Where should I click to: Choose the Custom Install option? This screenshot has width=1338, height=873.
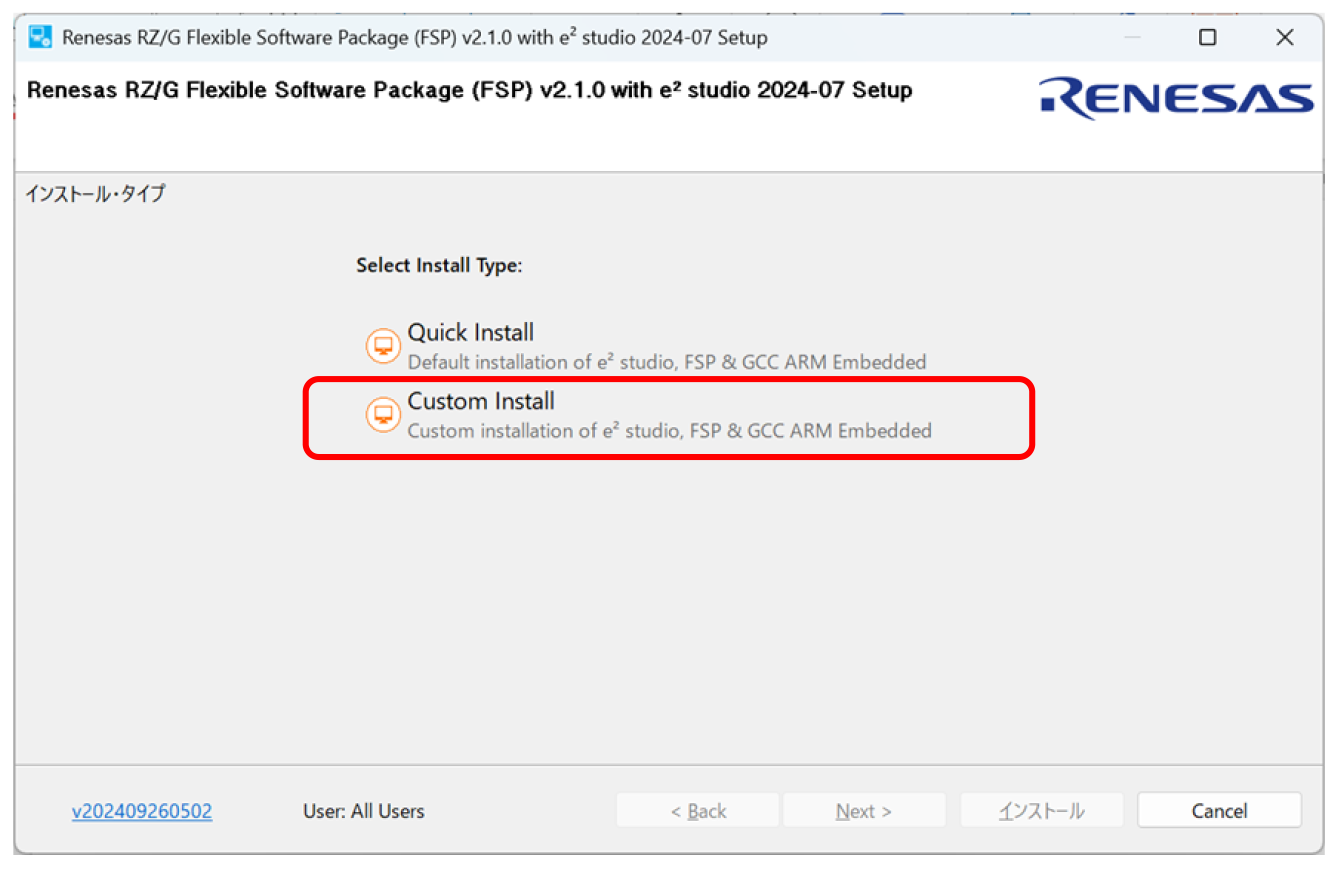coord(649,415)
